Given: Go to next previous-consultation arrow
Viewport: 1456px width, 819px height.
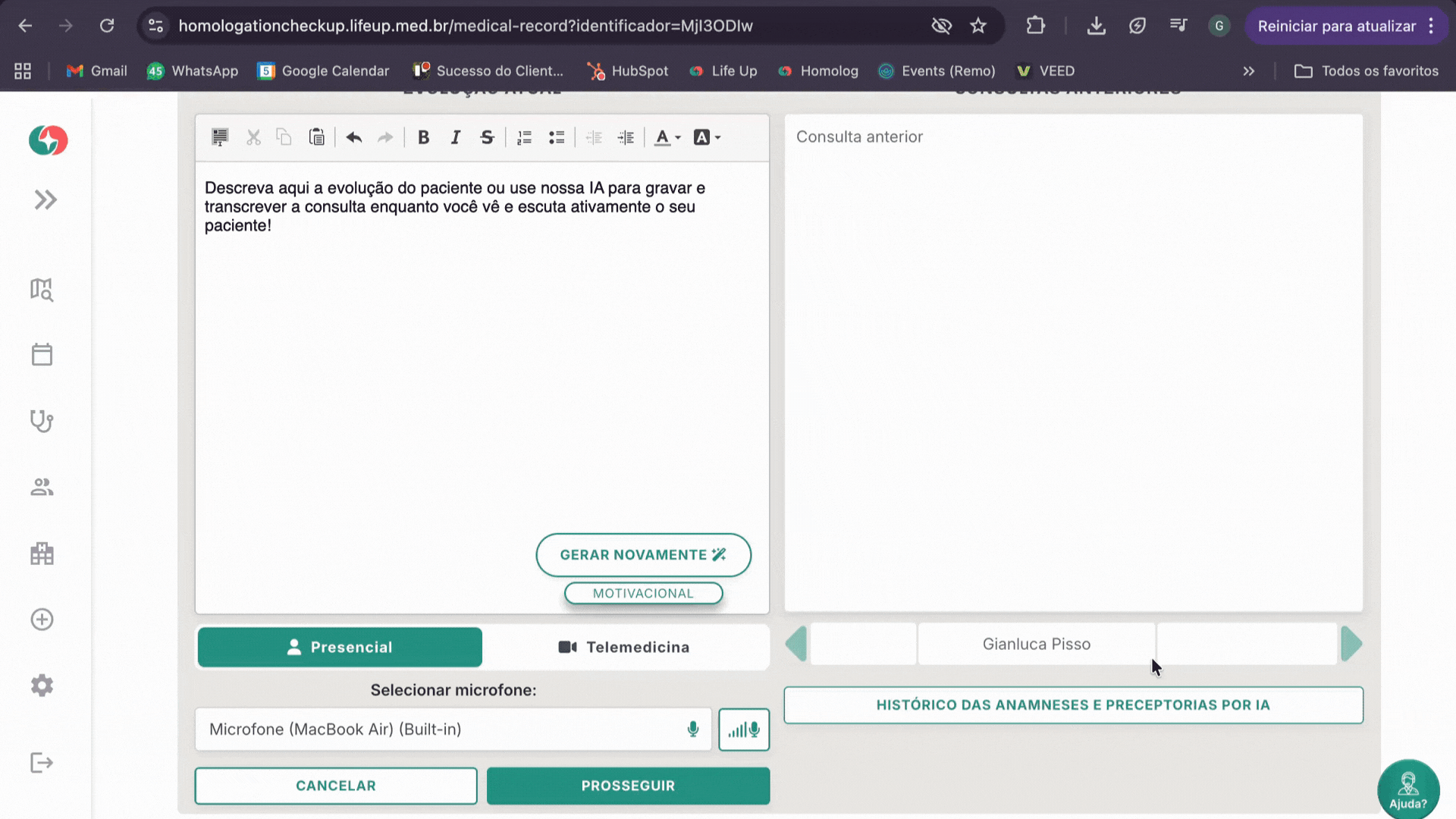Looking at the screenshot, I should pyautogui.click(x=1351, y=644).
